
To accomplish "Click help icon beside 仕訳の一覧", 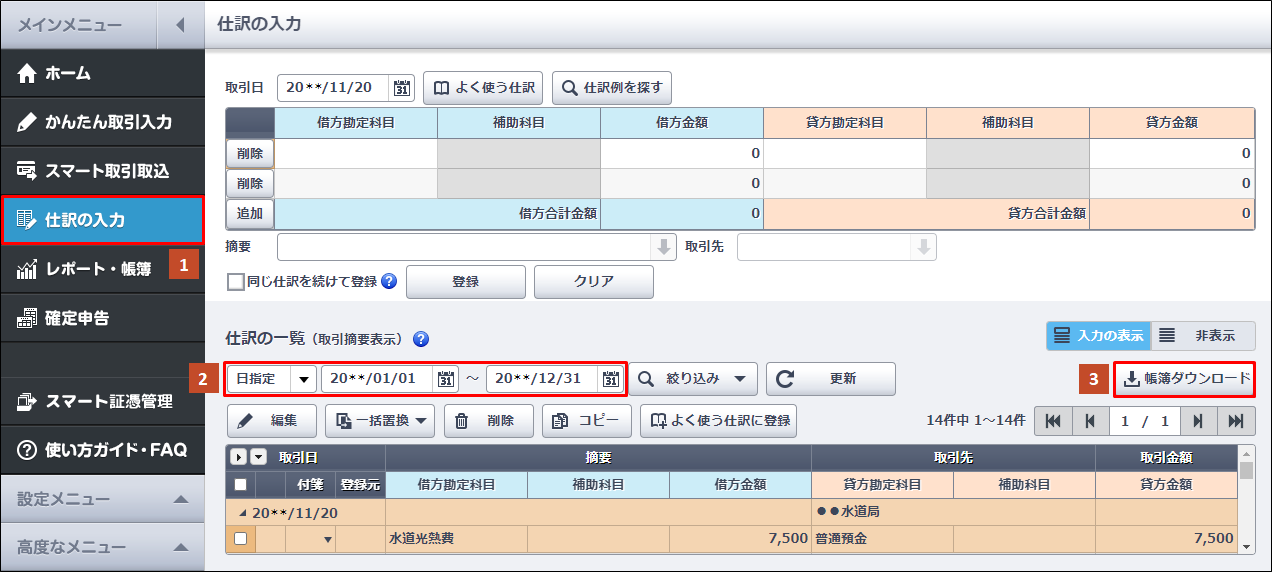I will point(421,338).
